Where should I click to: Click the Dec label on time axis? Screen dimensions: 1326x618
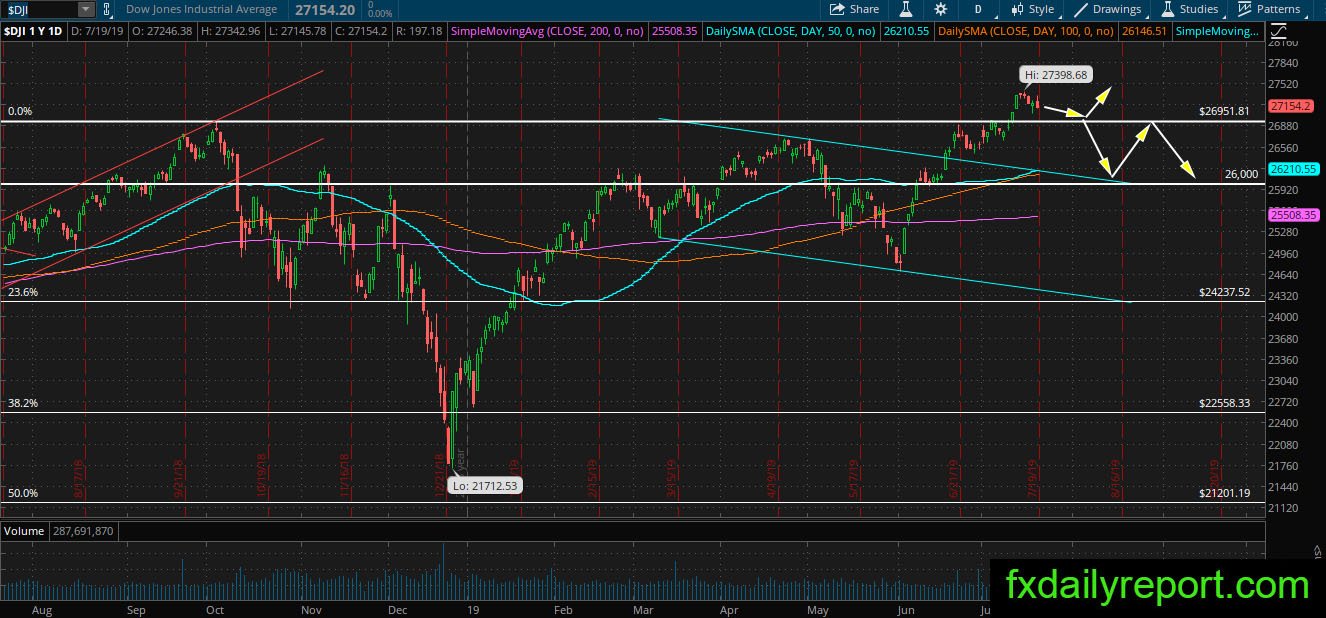coord(397,609)
